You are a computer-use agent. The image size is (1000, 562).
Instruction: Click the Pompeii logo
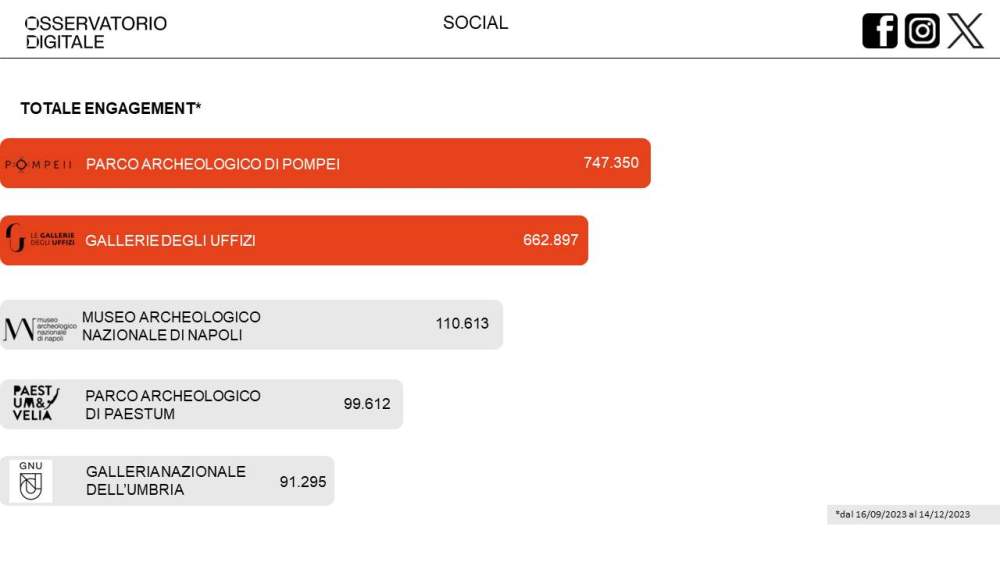[38, 165]
